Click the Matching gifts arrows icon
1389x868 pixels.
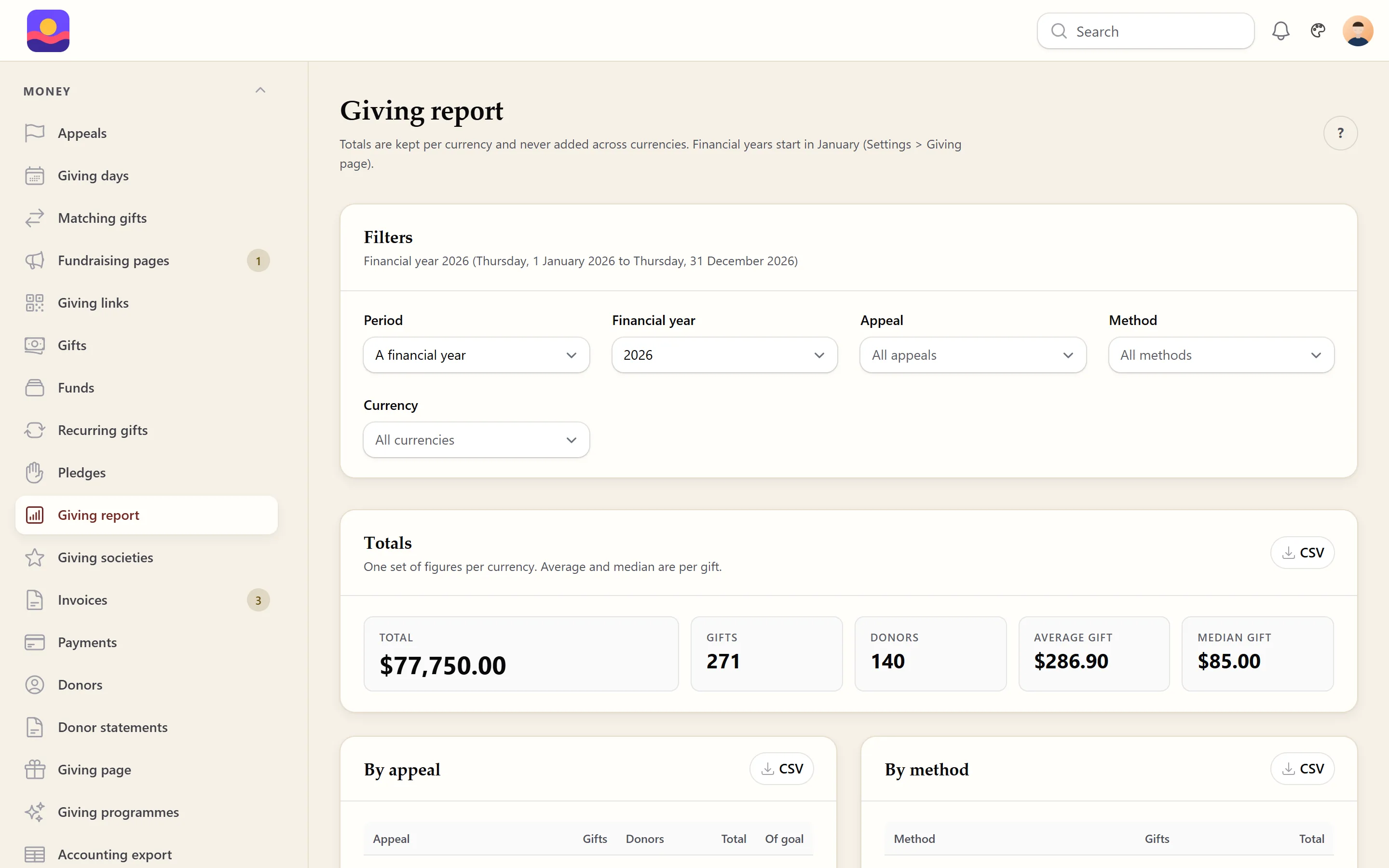34,218
